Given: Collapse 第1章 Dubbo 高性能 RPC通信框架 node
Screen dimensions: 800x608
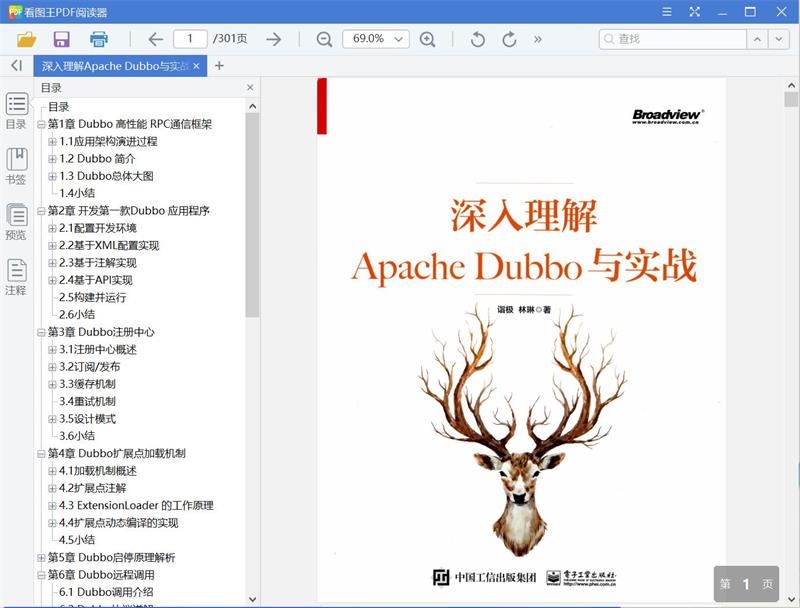Looking at the screenshot, I should 41,124.
